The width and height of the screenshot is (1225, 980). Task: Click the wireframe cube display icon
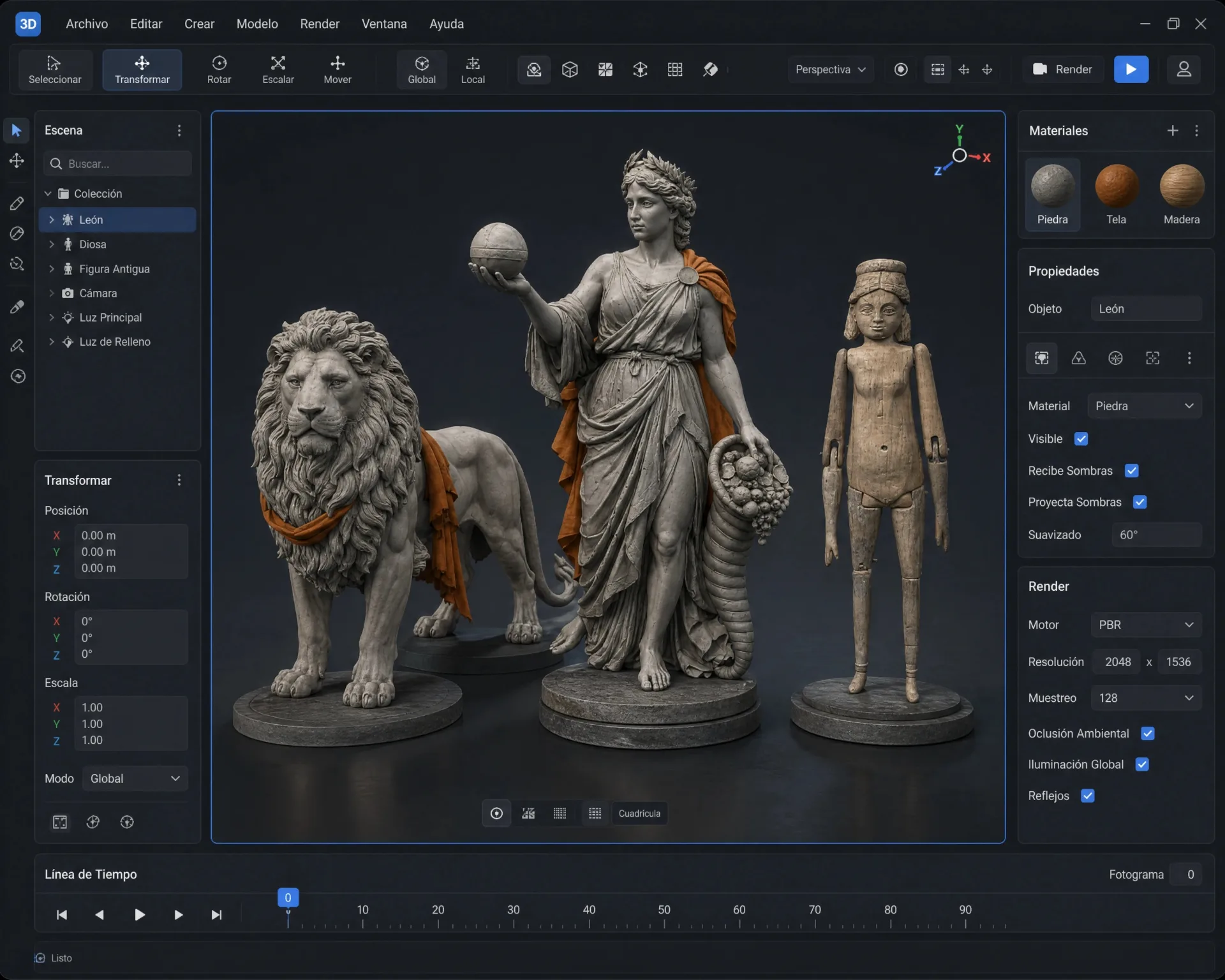570,69
